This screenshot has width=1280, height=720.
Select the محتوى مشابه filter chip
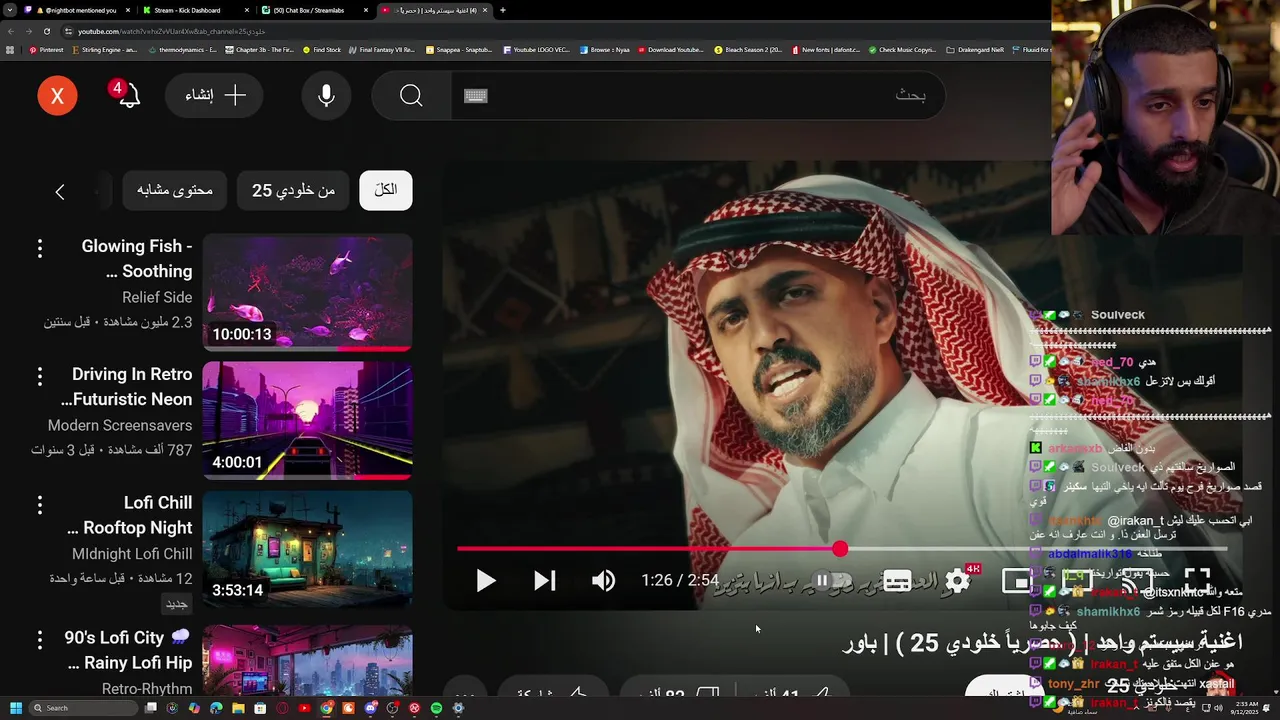(175, 190)
